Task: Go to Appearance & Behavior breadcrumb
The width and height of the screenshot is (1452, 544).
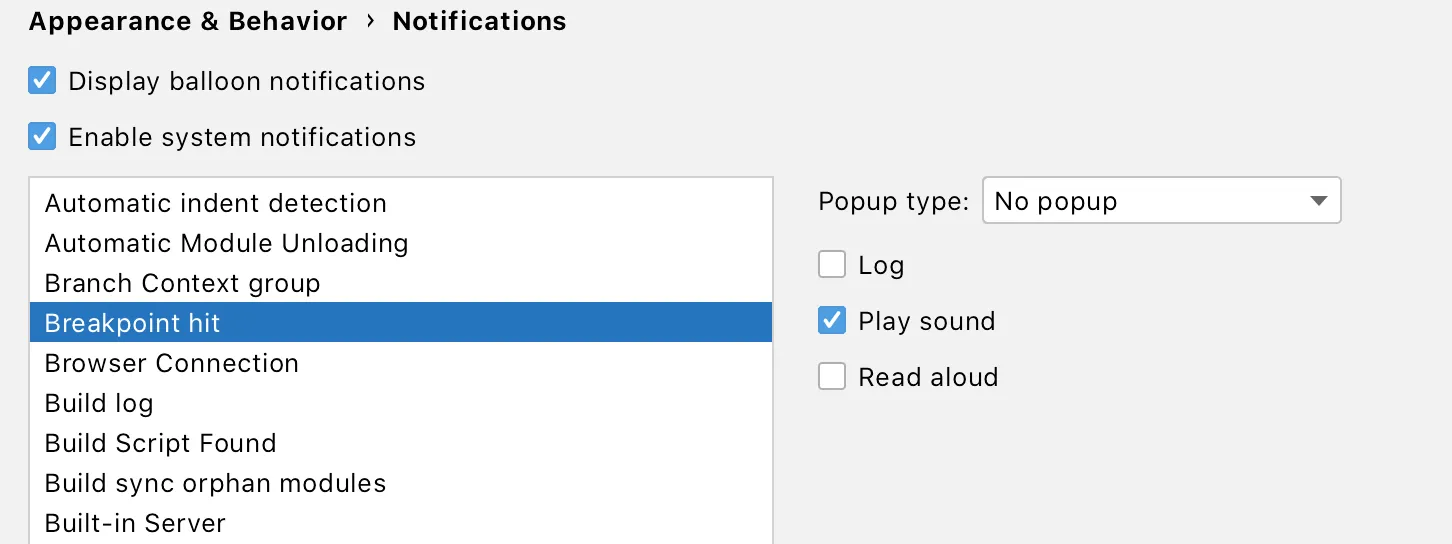Action: click(x=188, y=21)
